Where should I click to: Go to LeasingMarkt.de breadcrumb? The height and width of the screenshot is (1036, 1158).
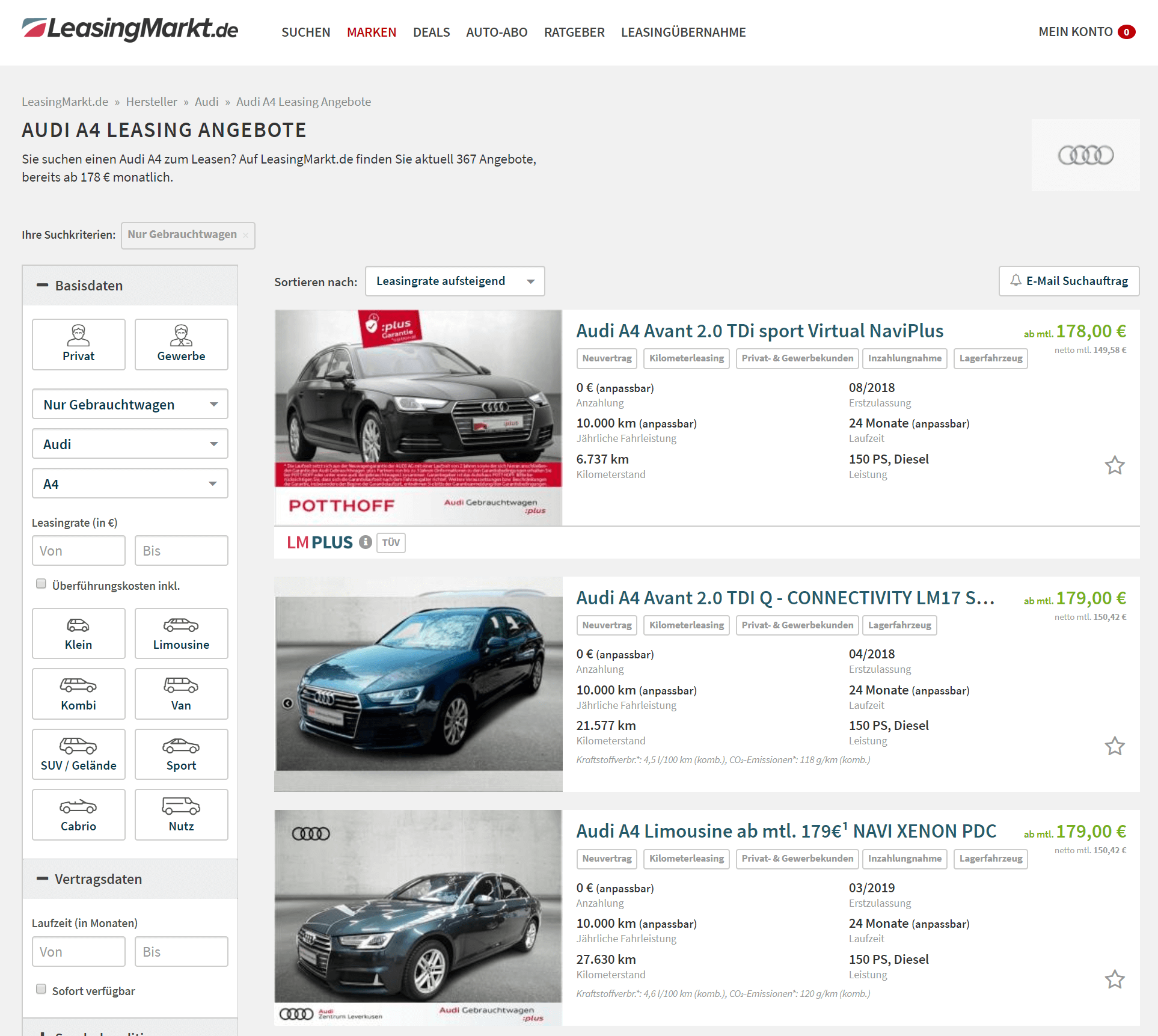click(65, 102)
